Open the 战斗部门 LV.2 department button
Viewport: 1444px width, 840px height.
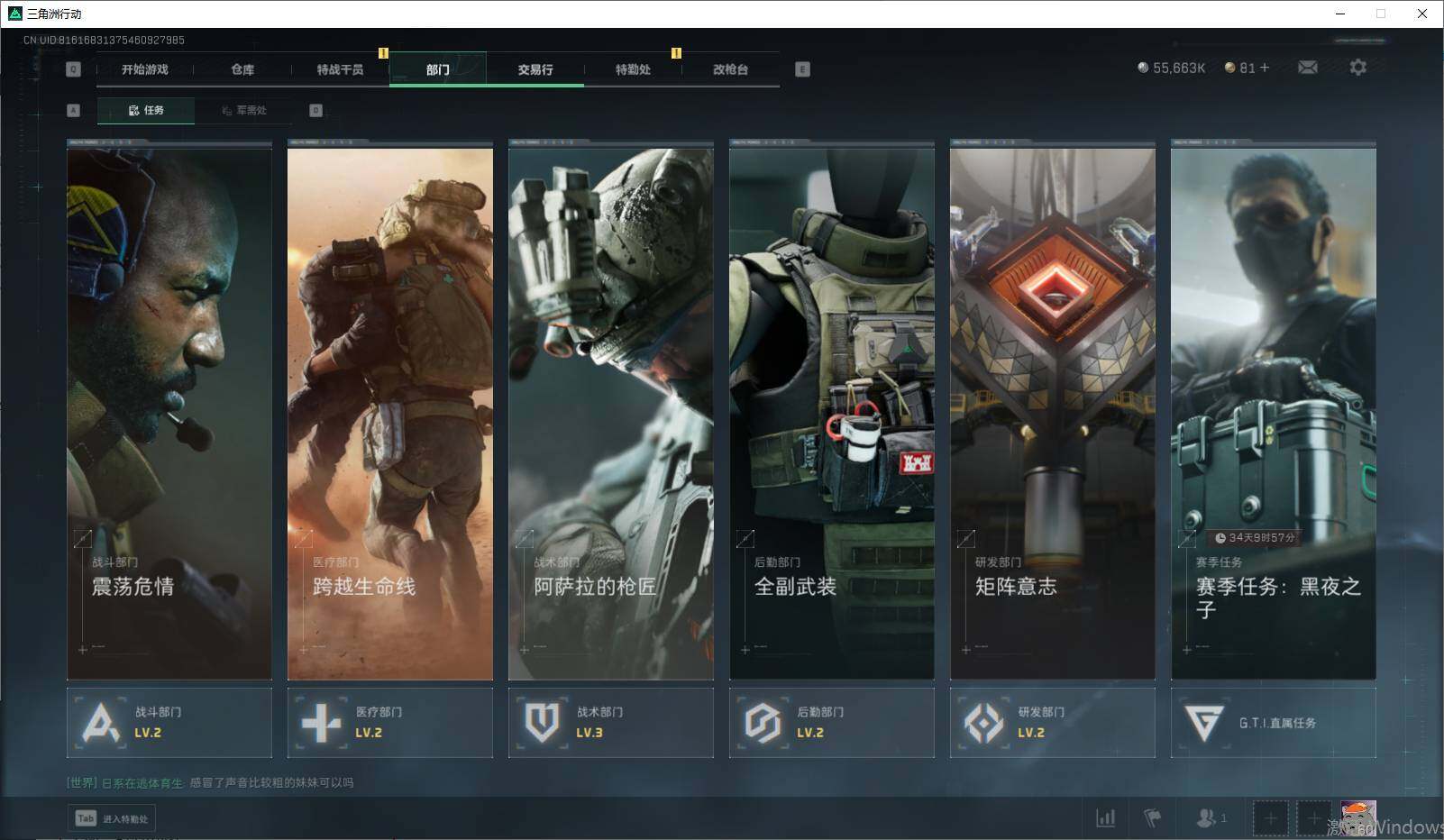[x=169, y=723]
